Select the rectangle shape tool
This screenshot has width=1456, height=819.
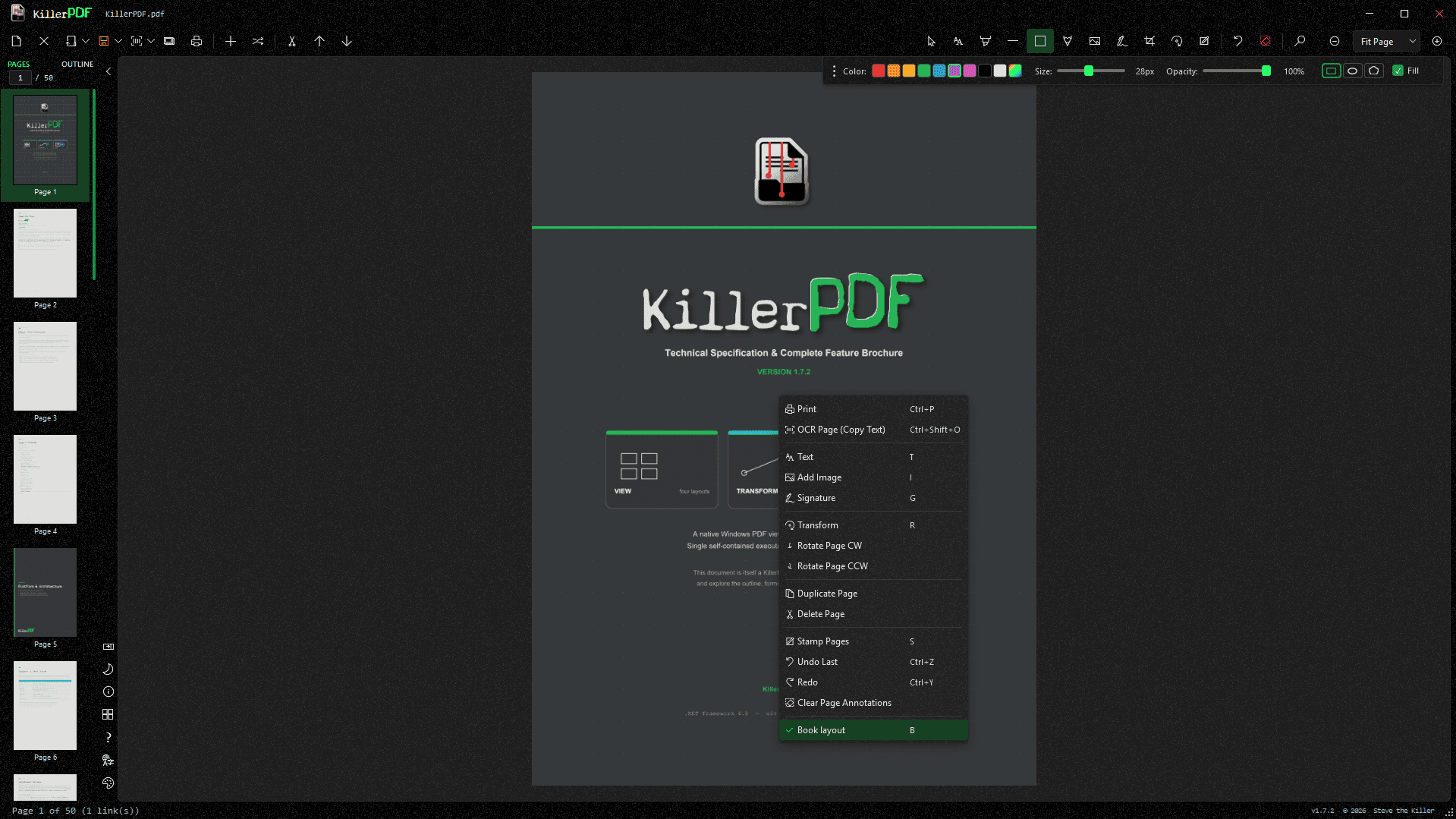[1040, 41]
